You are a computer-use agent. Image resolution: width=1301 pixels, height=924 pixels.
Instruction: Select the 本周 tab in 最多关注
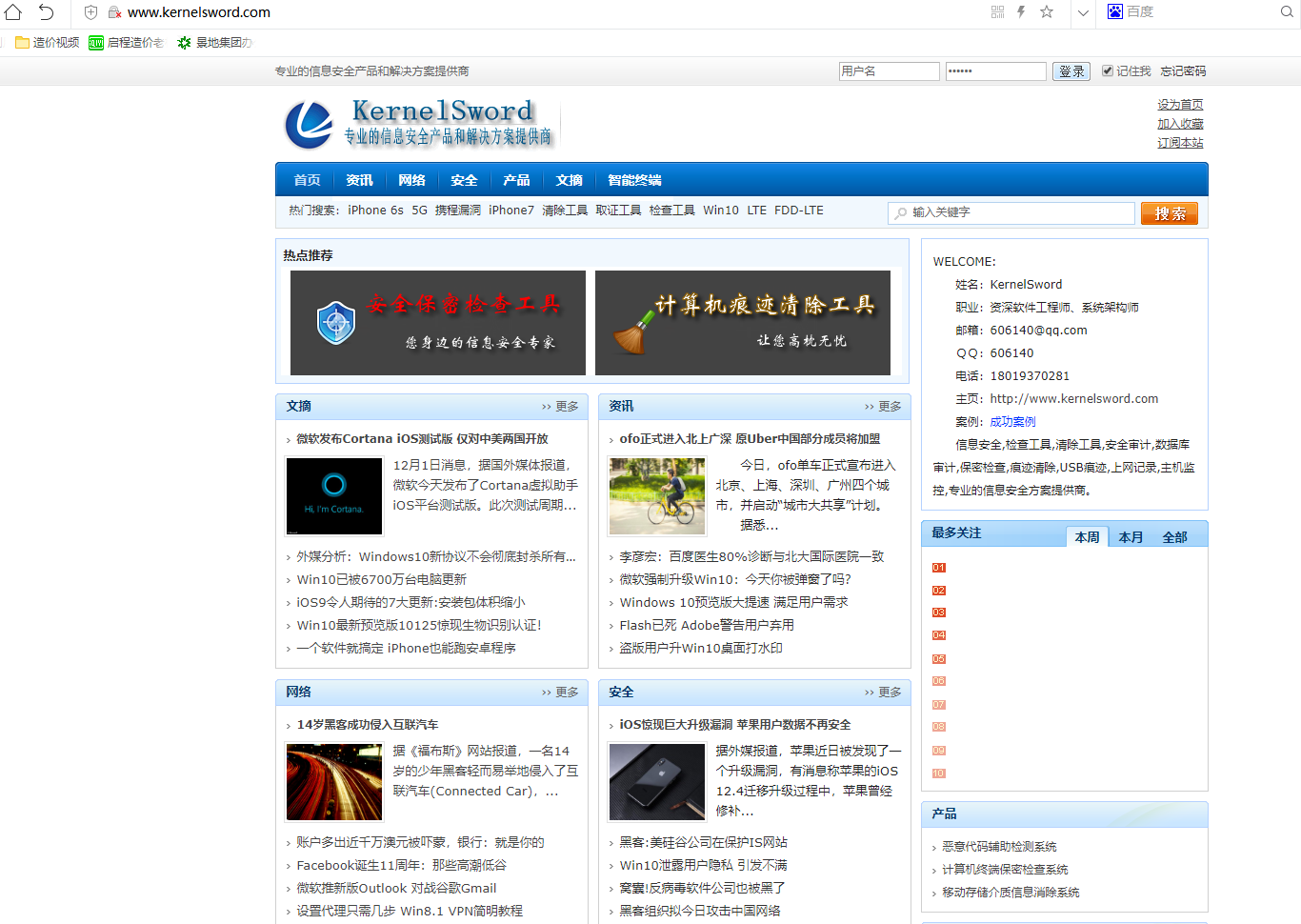[x=1088, y=537]
